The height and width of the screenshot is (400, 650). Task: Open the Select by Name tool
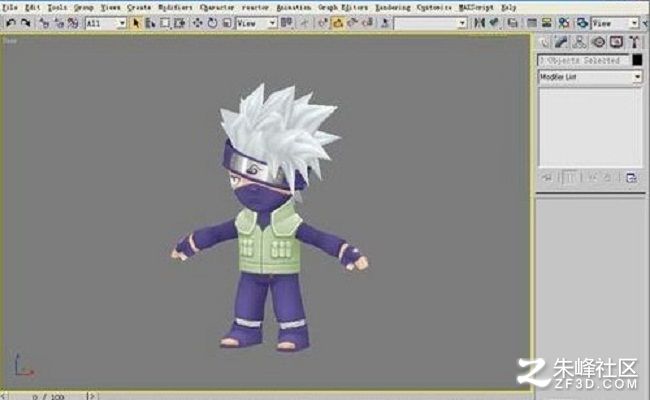coord(150,23)
